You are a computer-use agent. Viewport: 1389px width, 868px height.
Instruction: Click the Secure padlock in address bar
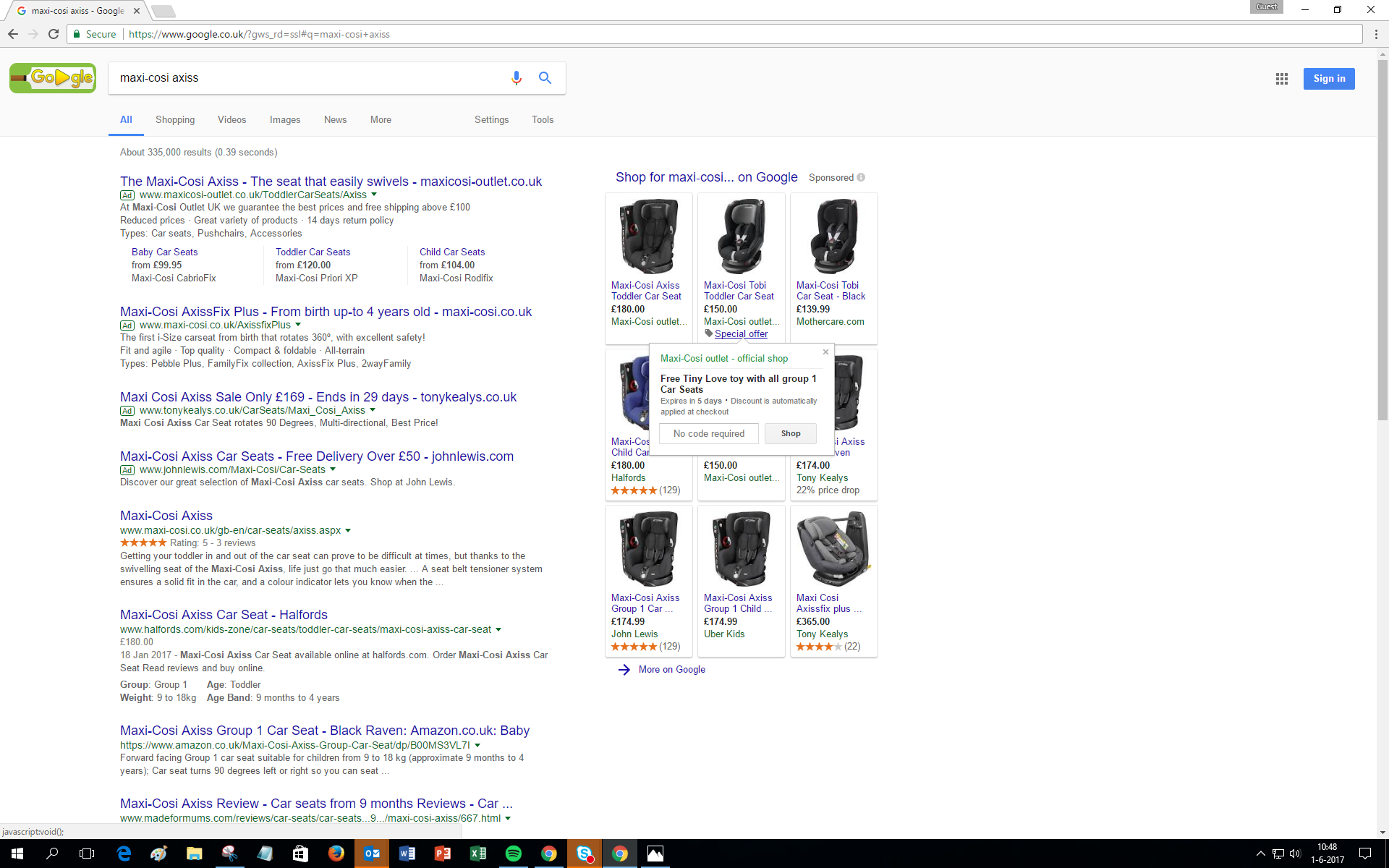tap(77, 34)
